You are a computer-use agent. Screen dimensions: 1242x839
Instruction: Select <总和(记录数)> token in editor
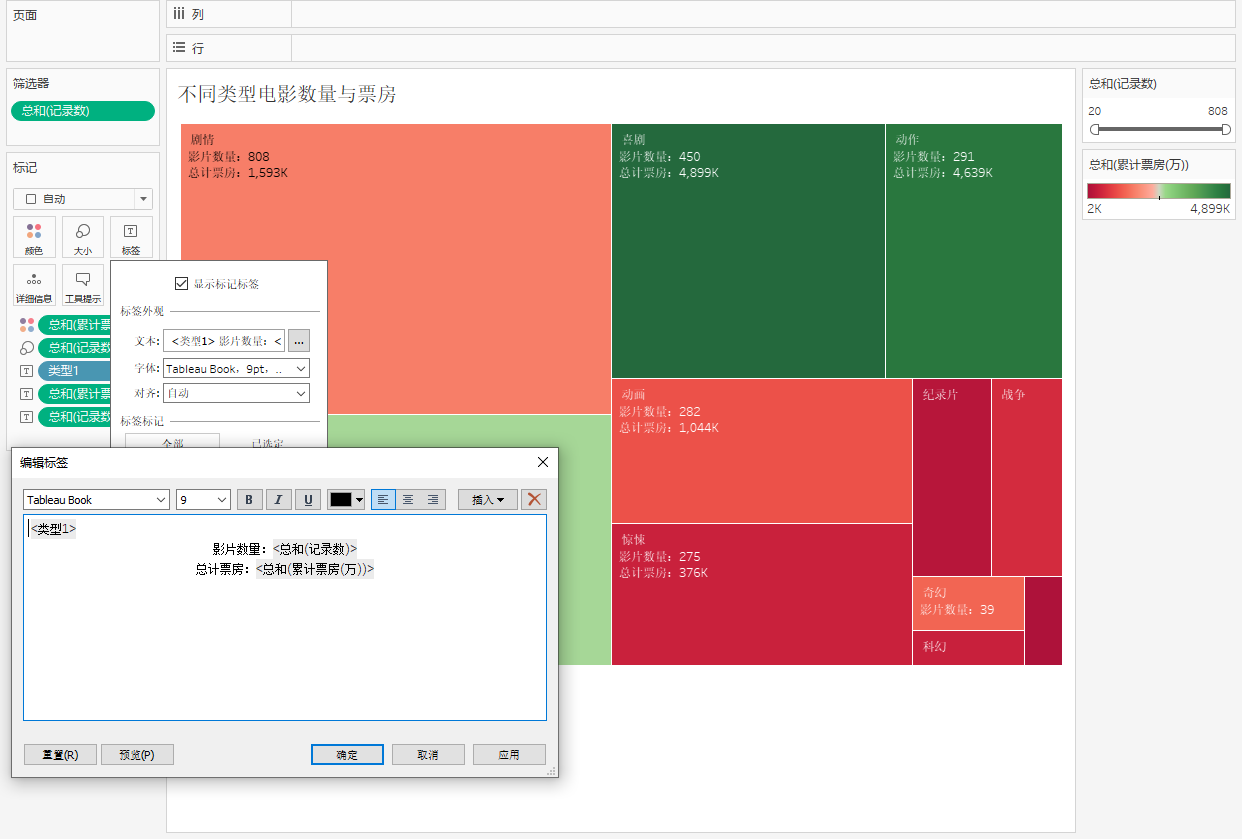(x=315, y=549)
